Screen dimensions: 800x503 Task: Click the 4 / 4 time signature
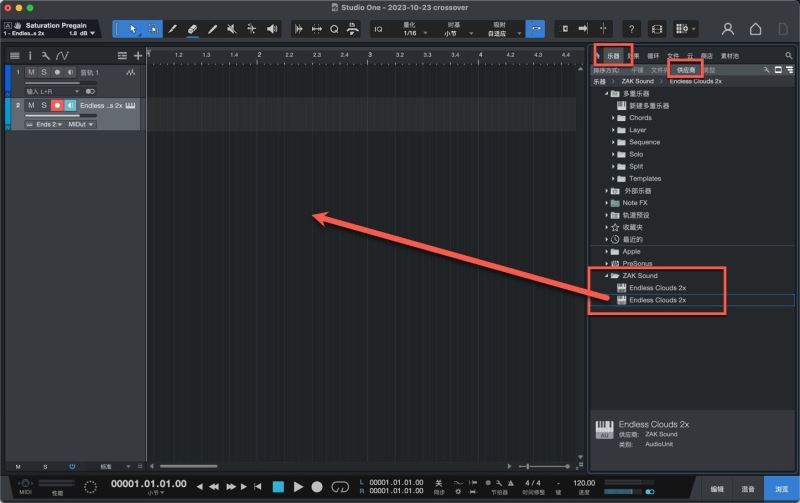(532, 483)
